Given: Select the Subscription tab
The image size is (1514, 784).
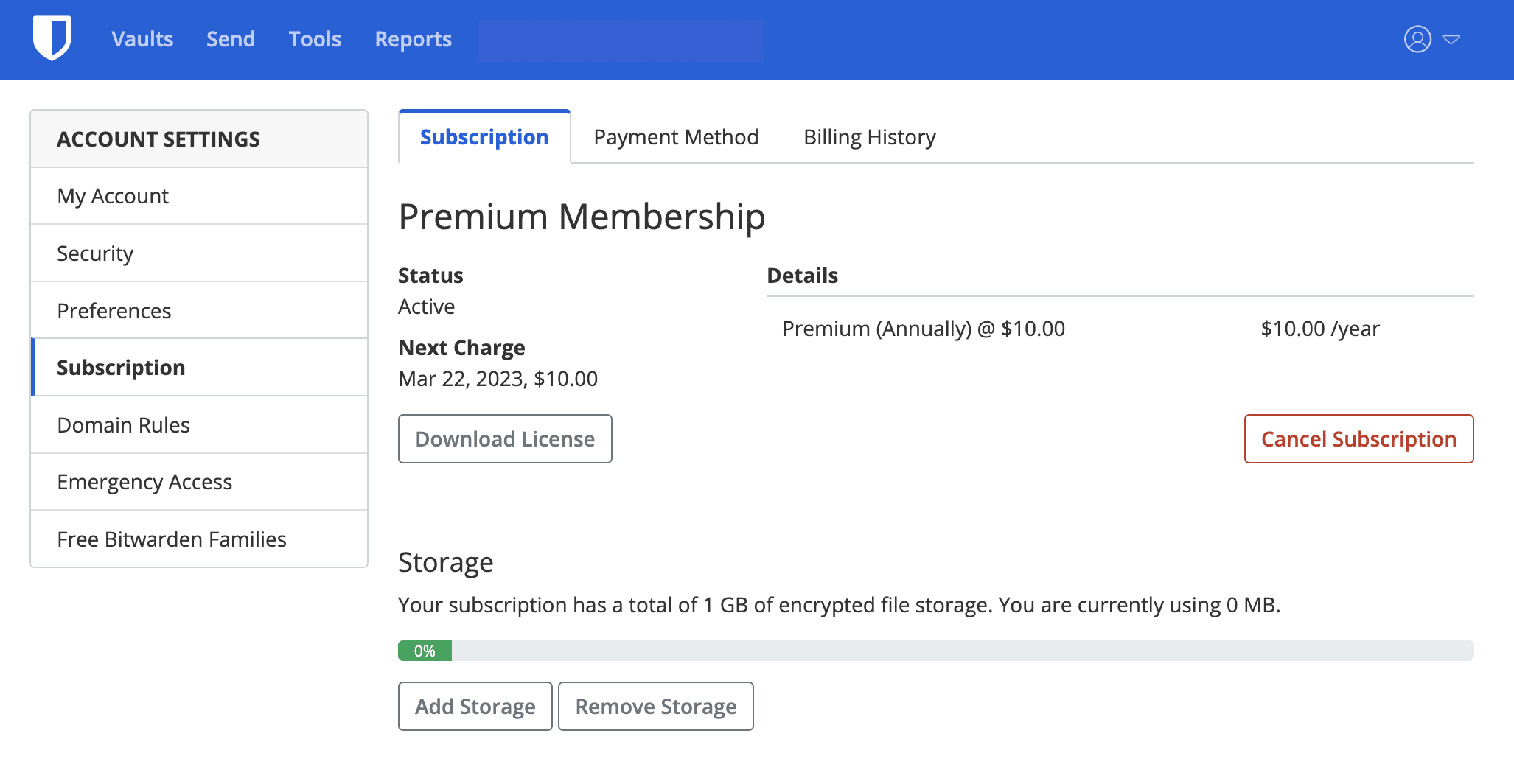Looking at the screenshot, I should [x=484, y=136].
